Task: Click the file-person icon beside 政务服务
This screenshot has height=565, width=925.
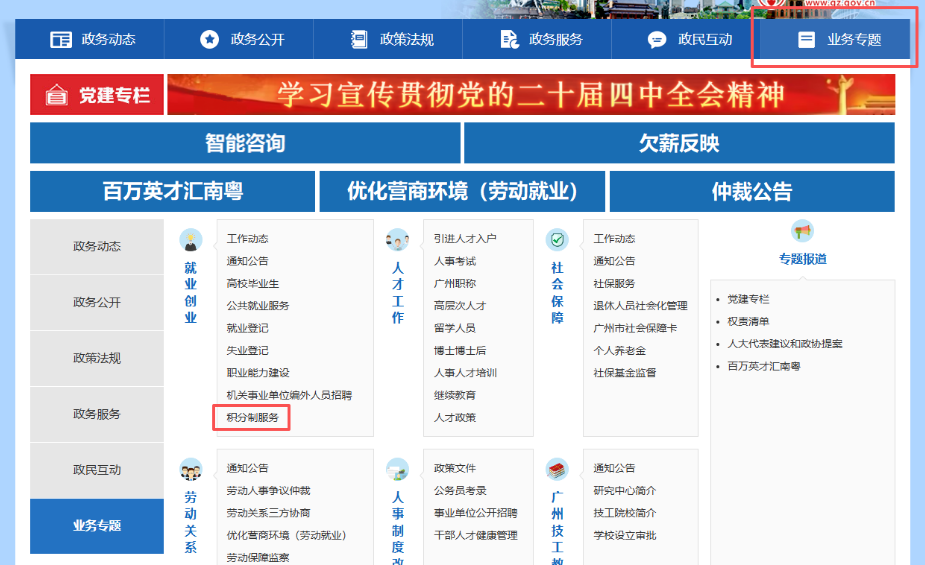Action: [509, 40]
